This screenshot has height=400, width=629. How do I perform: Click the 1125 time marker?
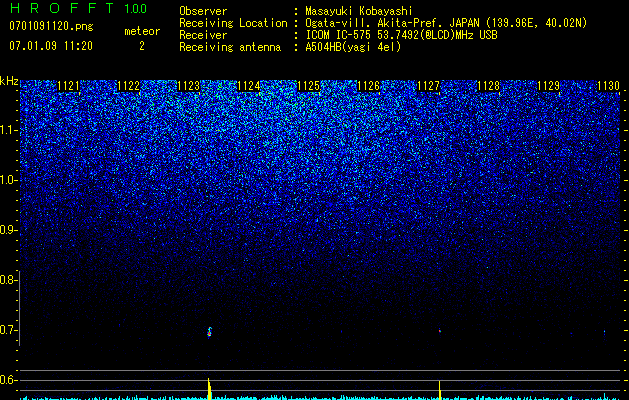click(x=308, y=86)
